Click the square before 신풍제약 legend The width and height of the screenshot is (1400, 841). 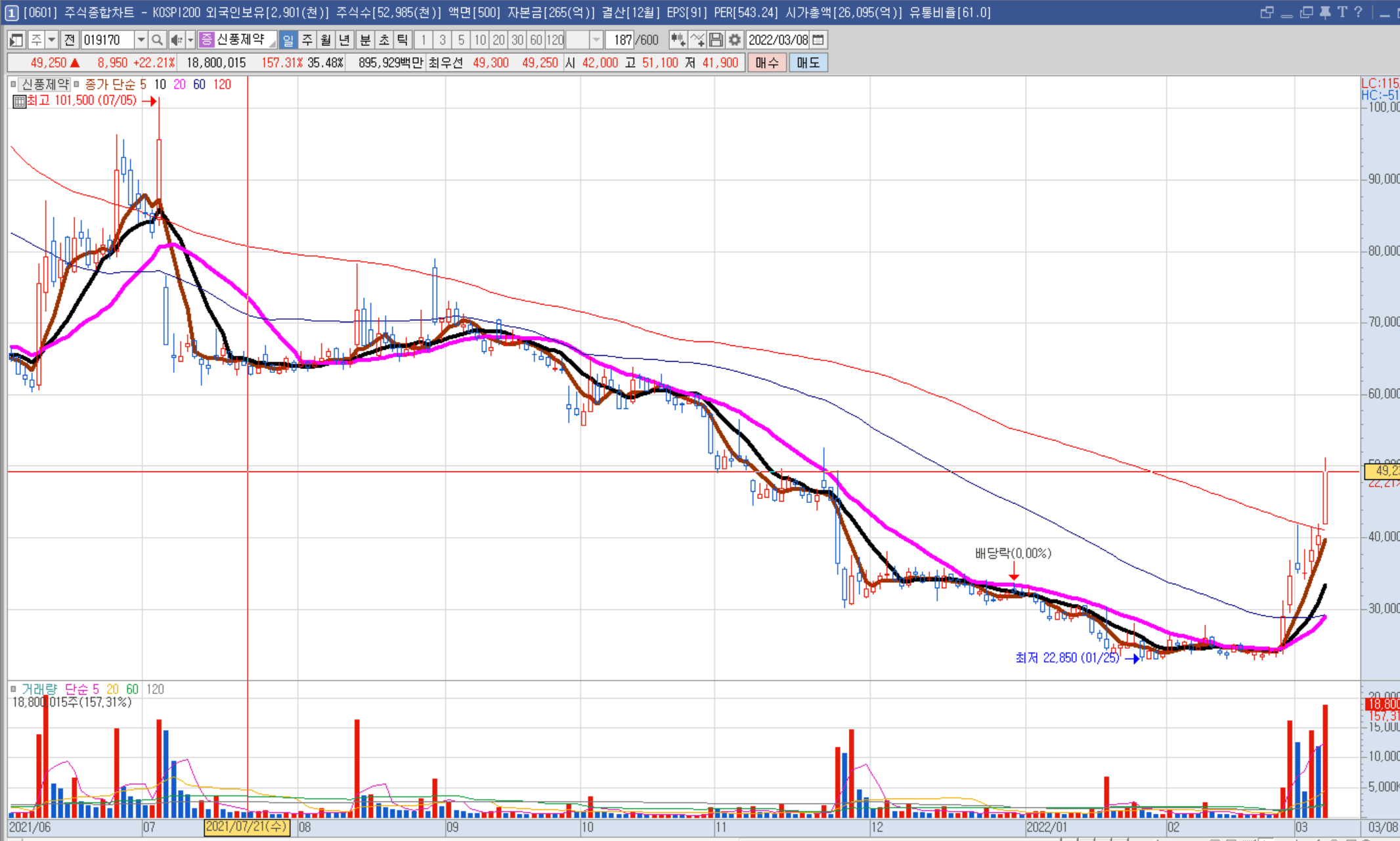[x=13, y=84]
